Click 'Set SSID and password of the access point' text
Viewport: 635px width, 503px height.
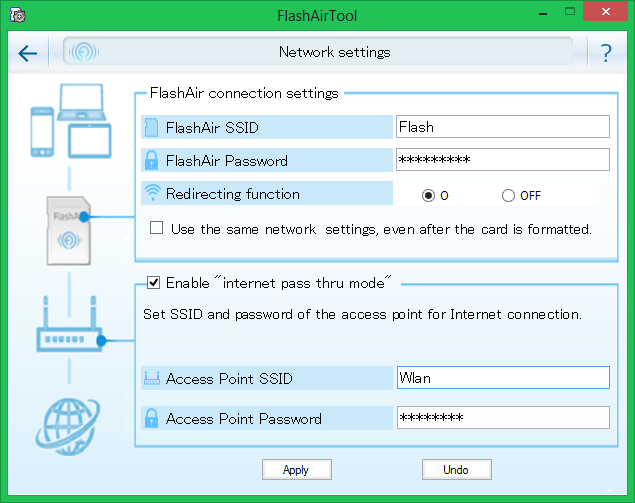[x=362, y=314]
